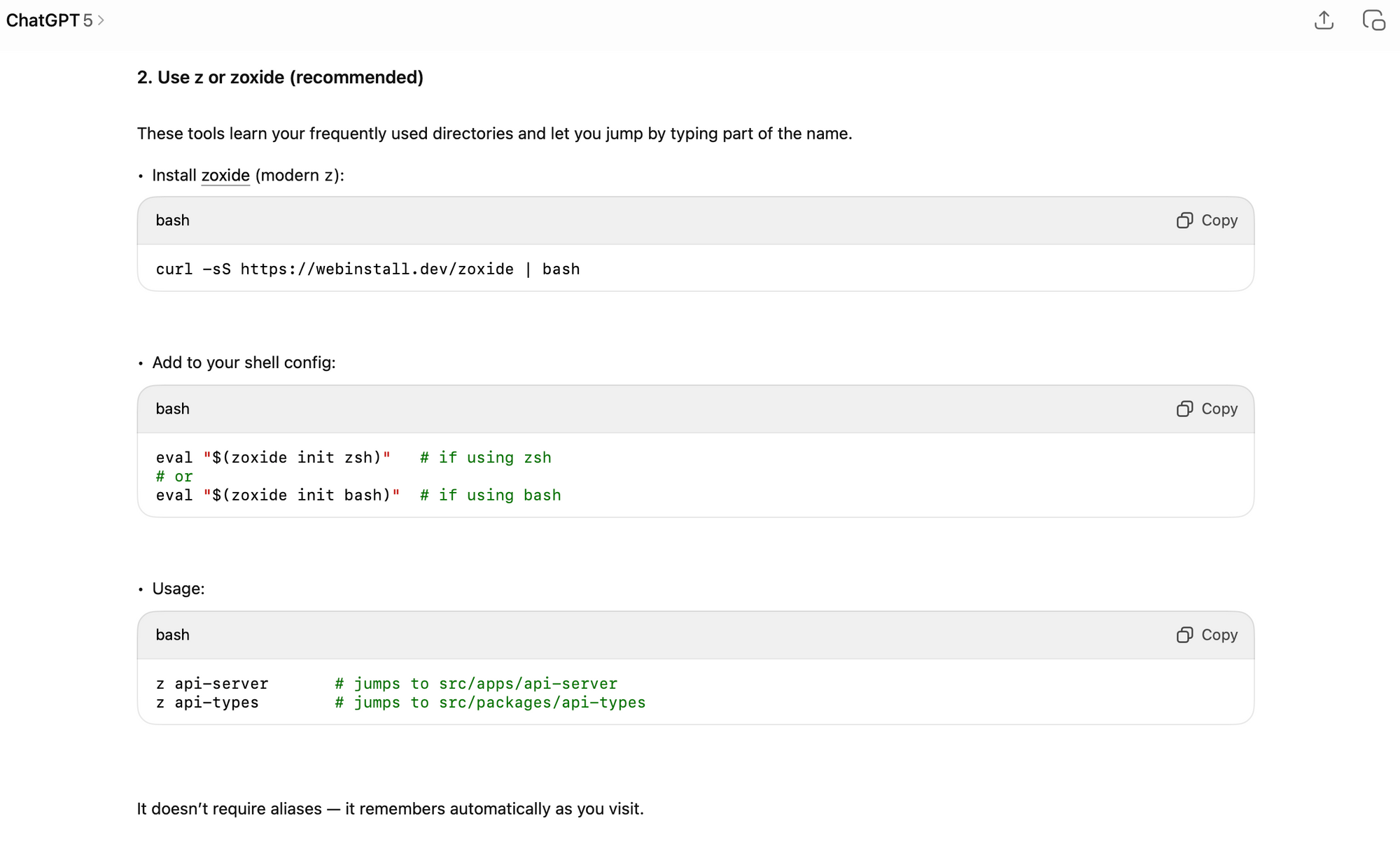Copy the eval zoxide init code block
Image resolution: width=1400 pixels, height=842 pixels.
tap(1207, 409)
